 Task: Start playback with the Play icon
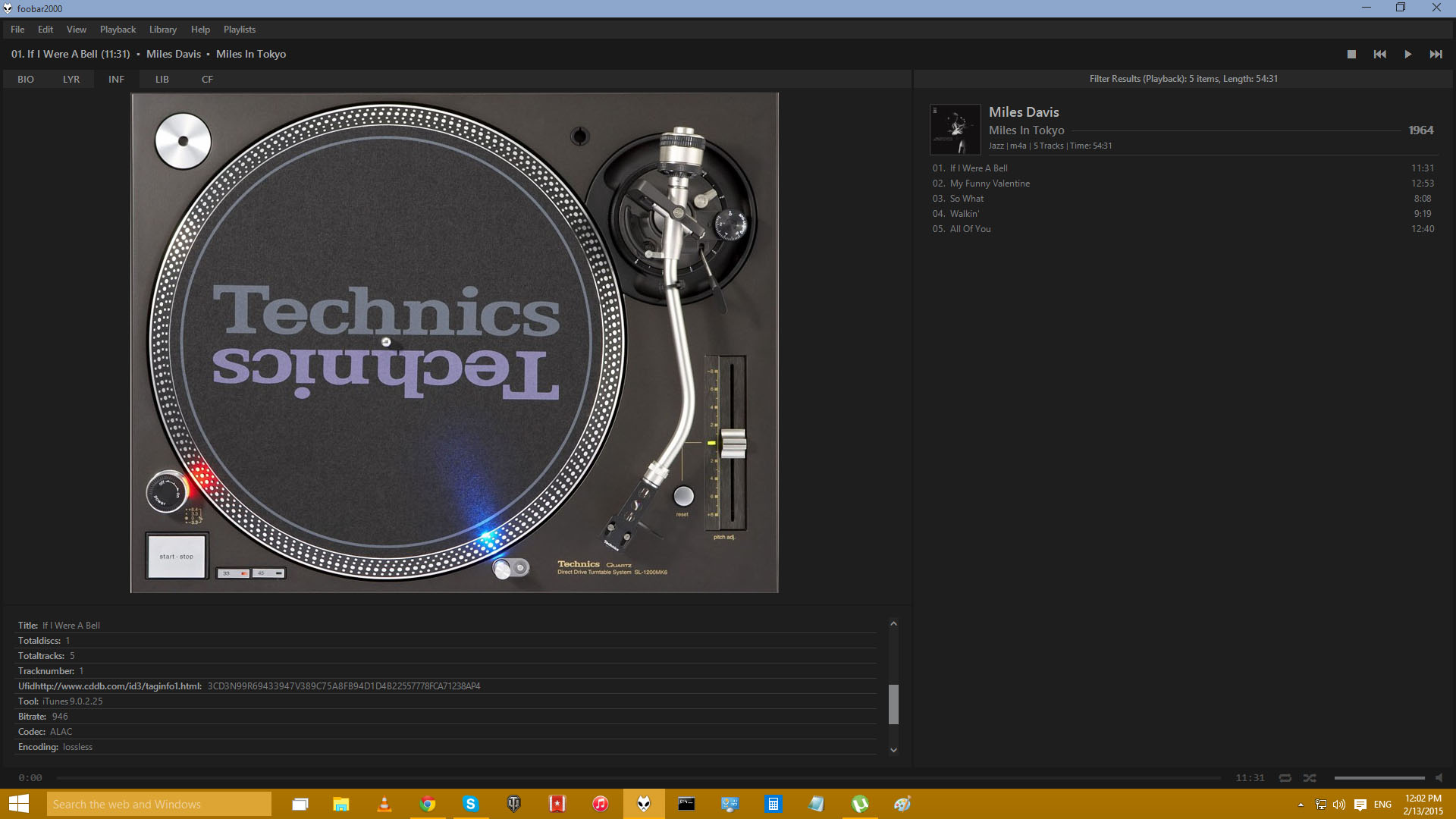pos(1407,54)
